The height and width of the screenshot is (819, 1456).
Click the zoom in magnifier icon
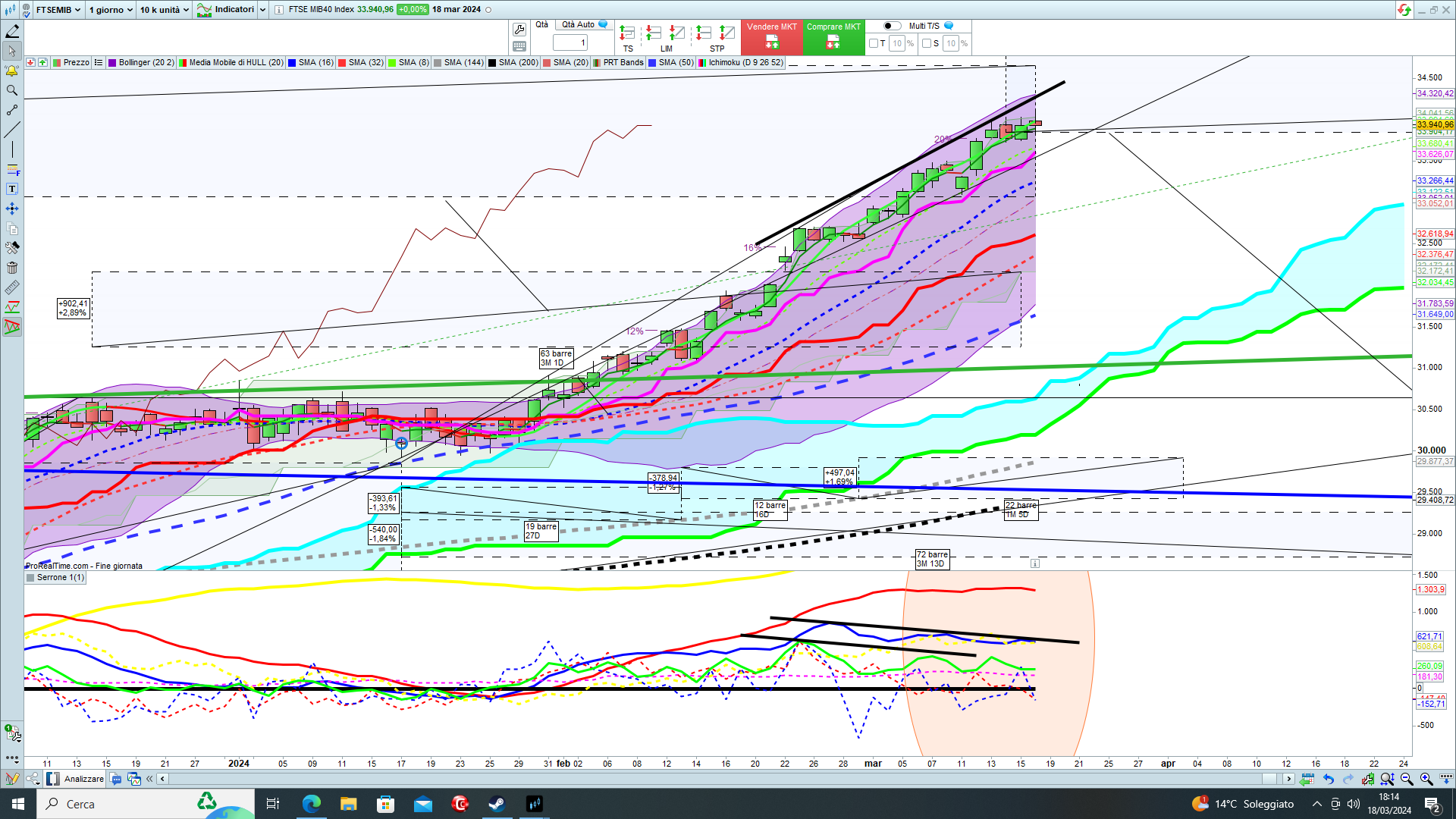1426,779
